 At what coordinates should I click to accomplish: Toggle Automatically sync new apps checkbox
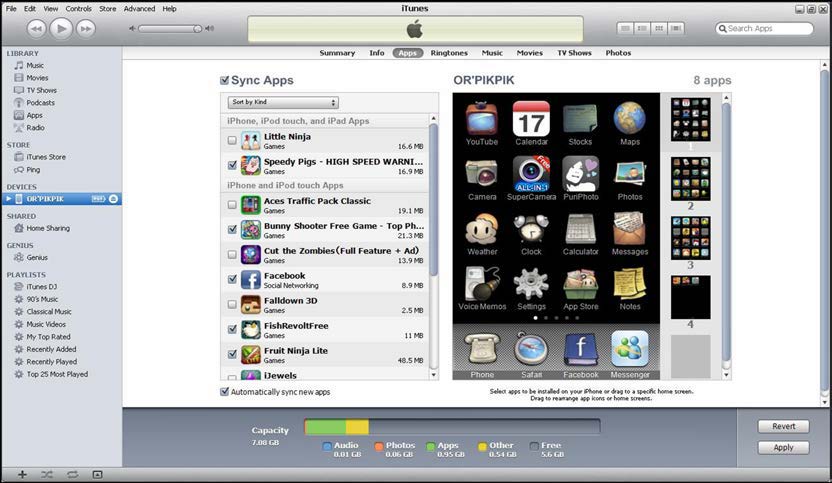[224, 392]
